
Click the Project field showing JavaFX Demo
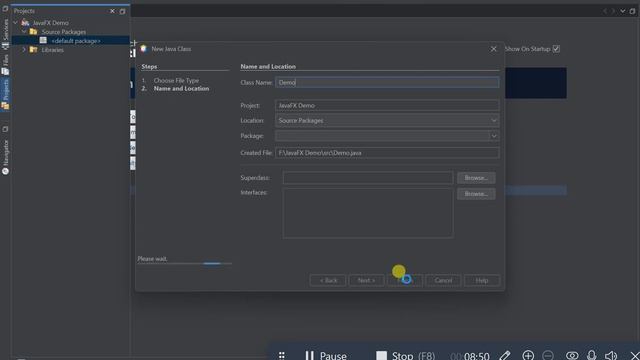[x=387, y=105]
